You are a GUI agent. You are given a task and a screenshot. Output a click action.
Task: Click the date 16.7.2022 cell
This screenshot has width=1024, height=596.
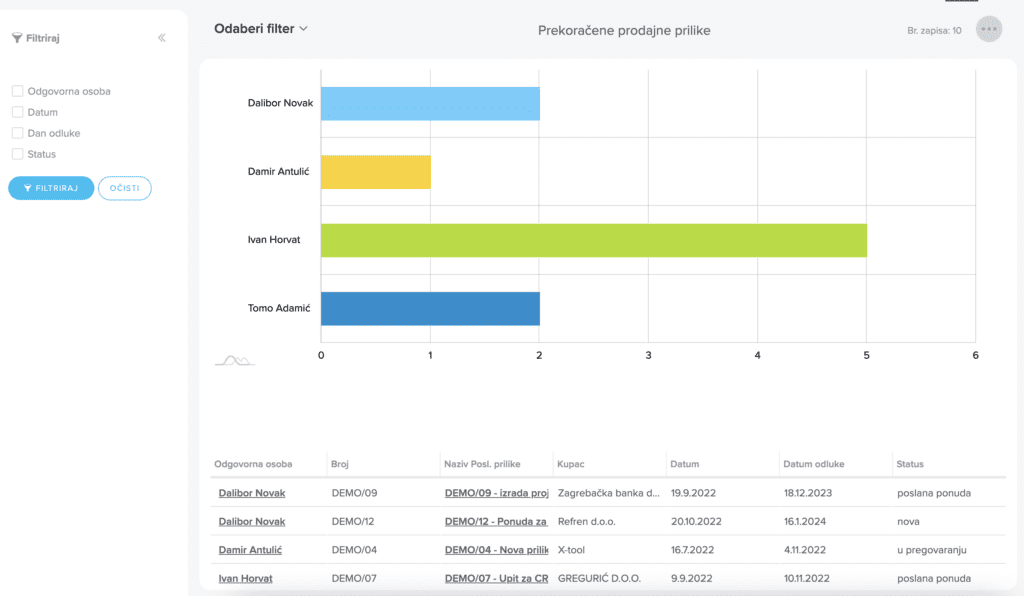692,550
